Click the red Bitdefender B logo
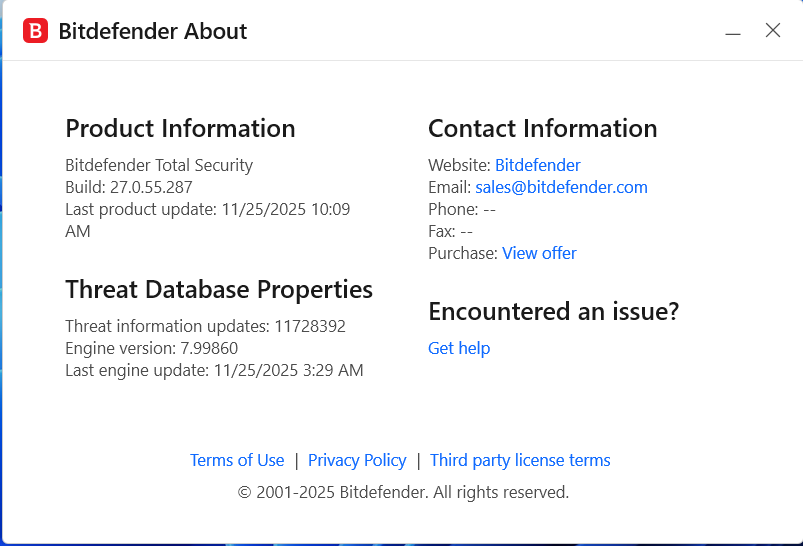803x546 pixels. tap(35, 31)
